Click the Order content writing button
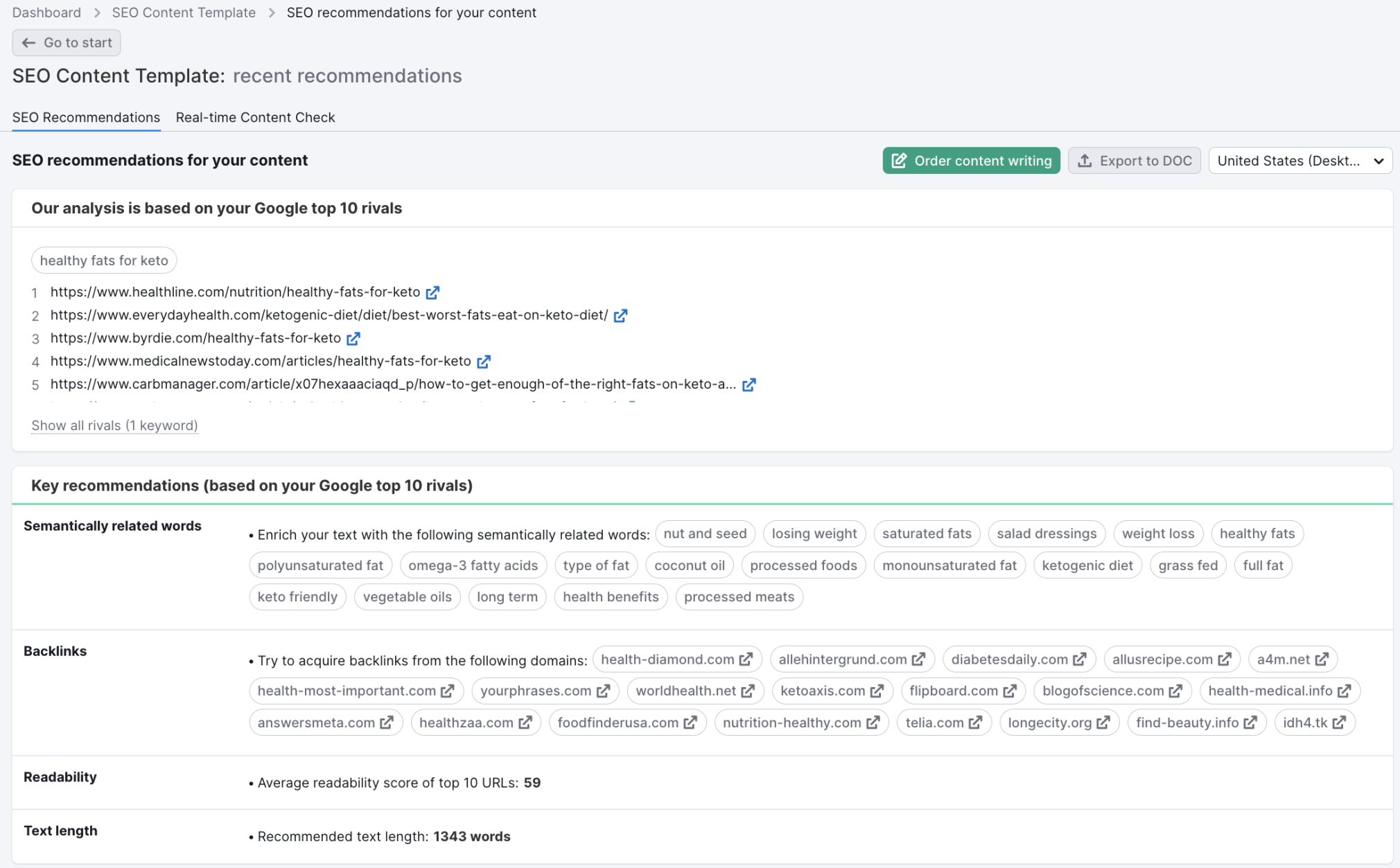This screenshot has width=1400, height=868. tap(970, 160)
